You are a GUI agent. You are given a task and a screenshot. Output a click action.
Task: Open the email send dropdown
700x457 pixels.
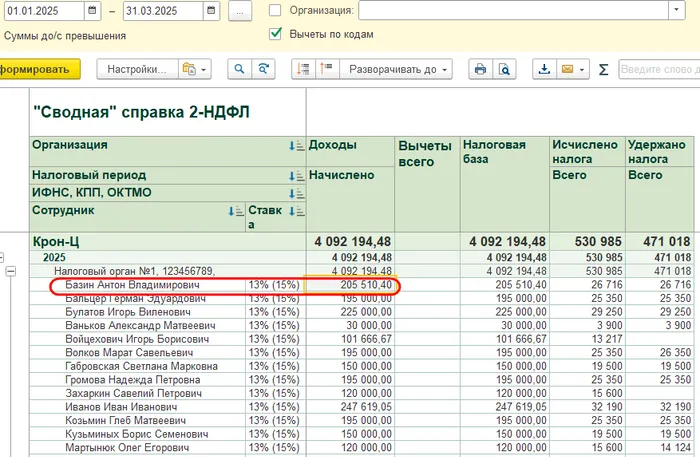573,70
